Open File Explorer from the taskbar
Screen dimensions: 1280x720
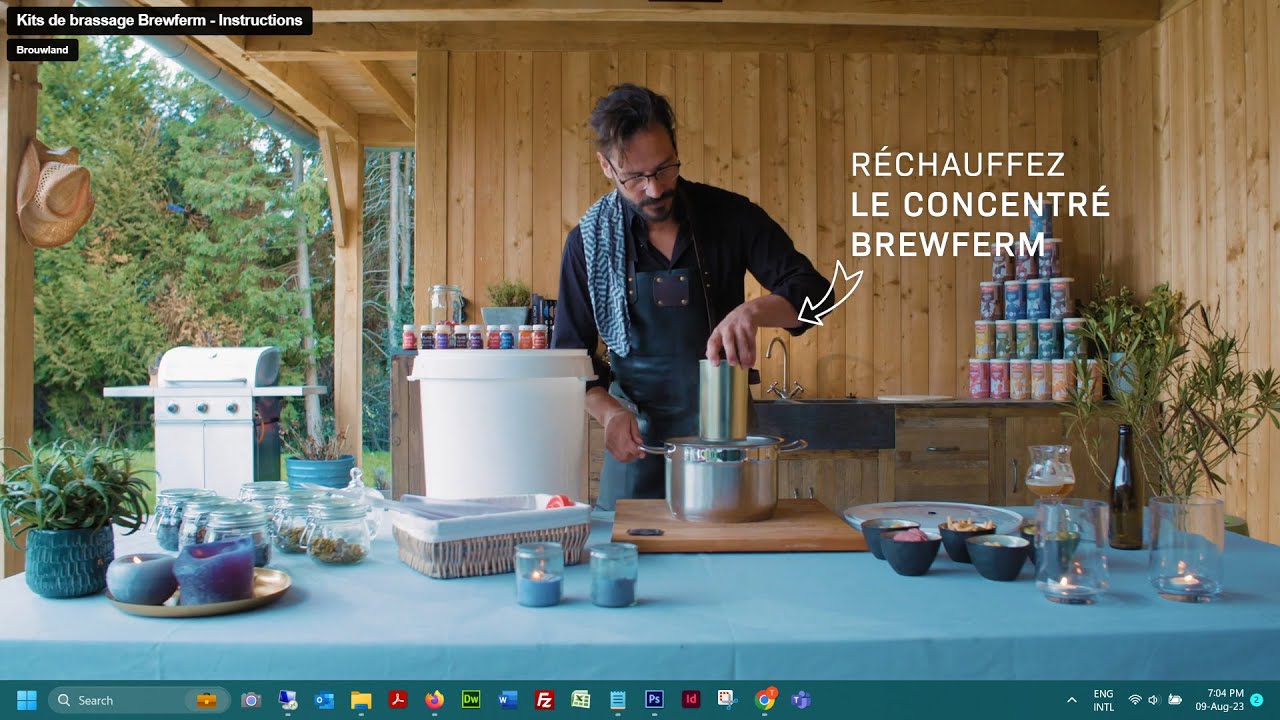pyautogui.click(x=361, y=700)
